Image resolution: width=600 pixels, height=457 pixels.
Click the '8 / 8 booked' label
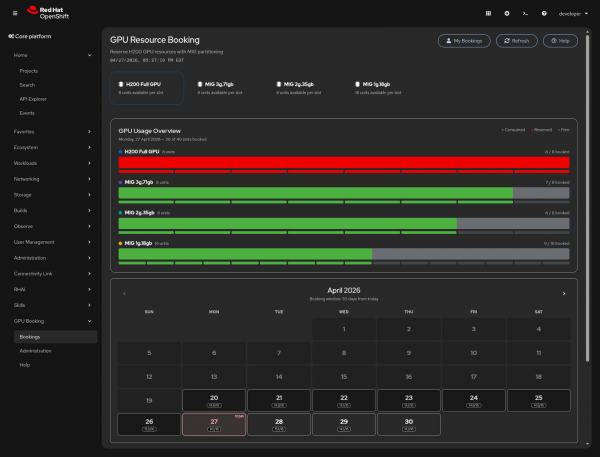557,152
